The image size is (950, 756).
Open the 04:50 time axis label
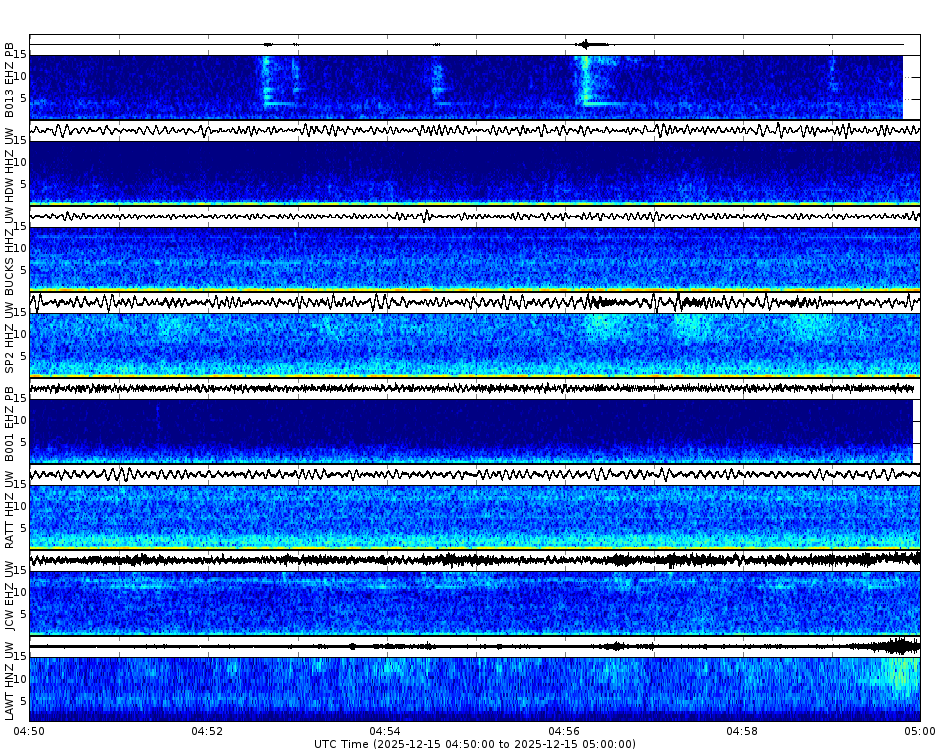point(28,731)
